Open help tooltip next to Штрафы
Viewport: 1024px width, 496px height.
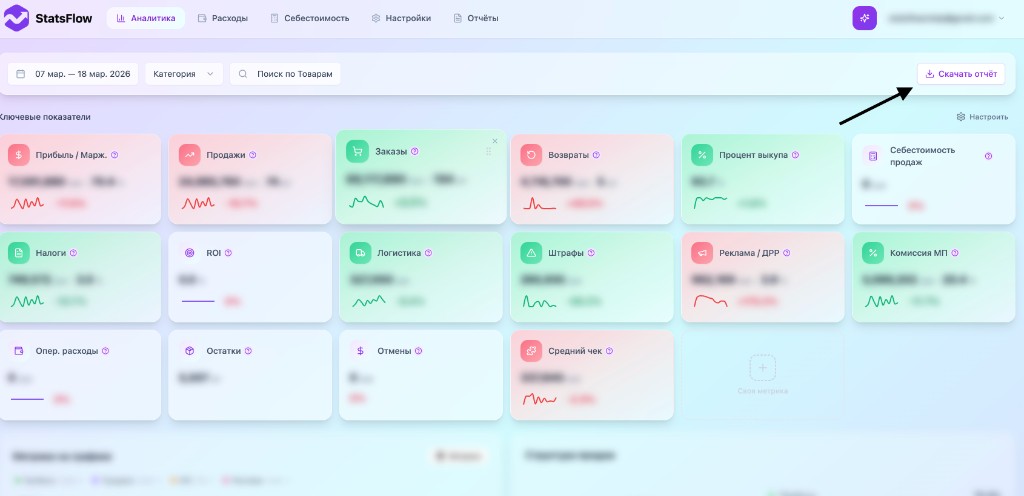pos(591,253)
